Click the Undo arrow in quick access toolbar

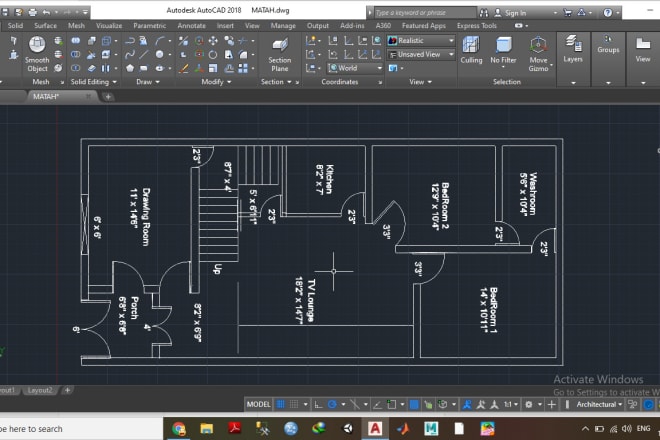pos(46,12)
